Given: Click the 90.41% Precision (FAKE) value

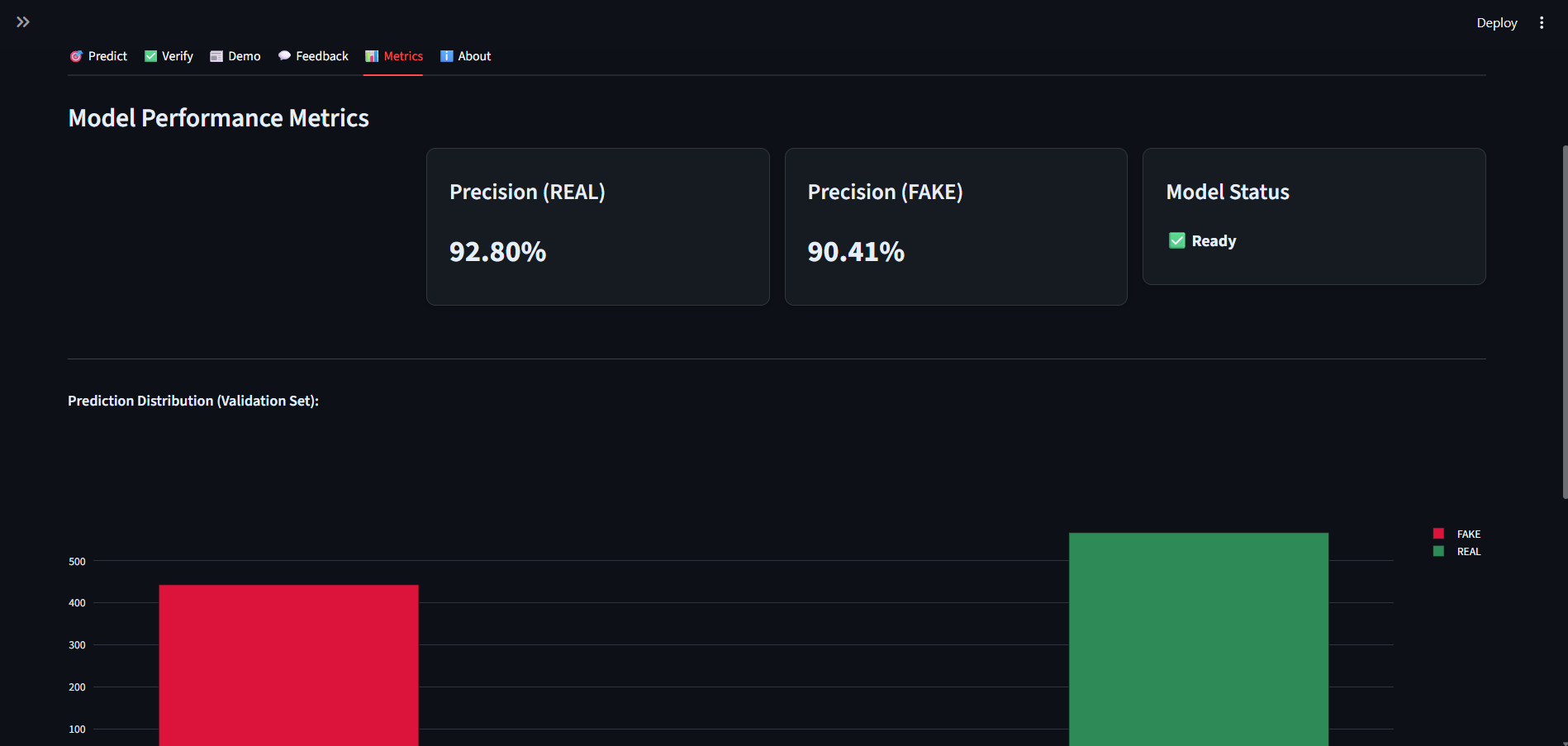Looking at the screenshot, I should 856,252.
